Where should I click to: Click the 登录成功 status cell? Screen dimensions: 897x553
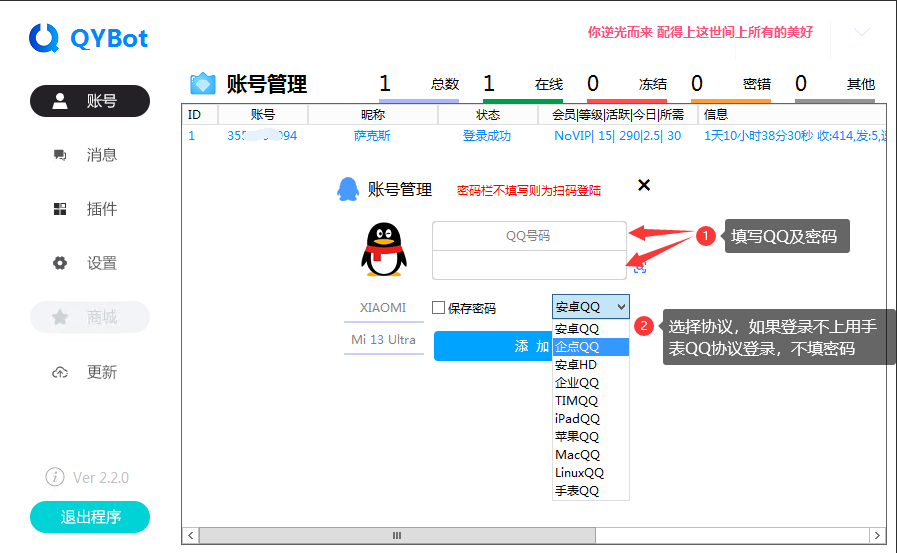coord(487,136)
